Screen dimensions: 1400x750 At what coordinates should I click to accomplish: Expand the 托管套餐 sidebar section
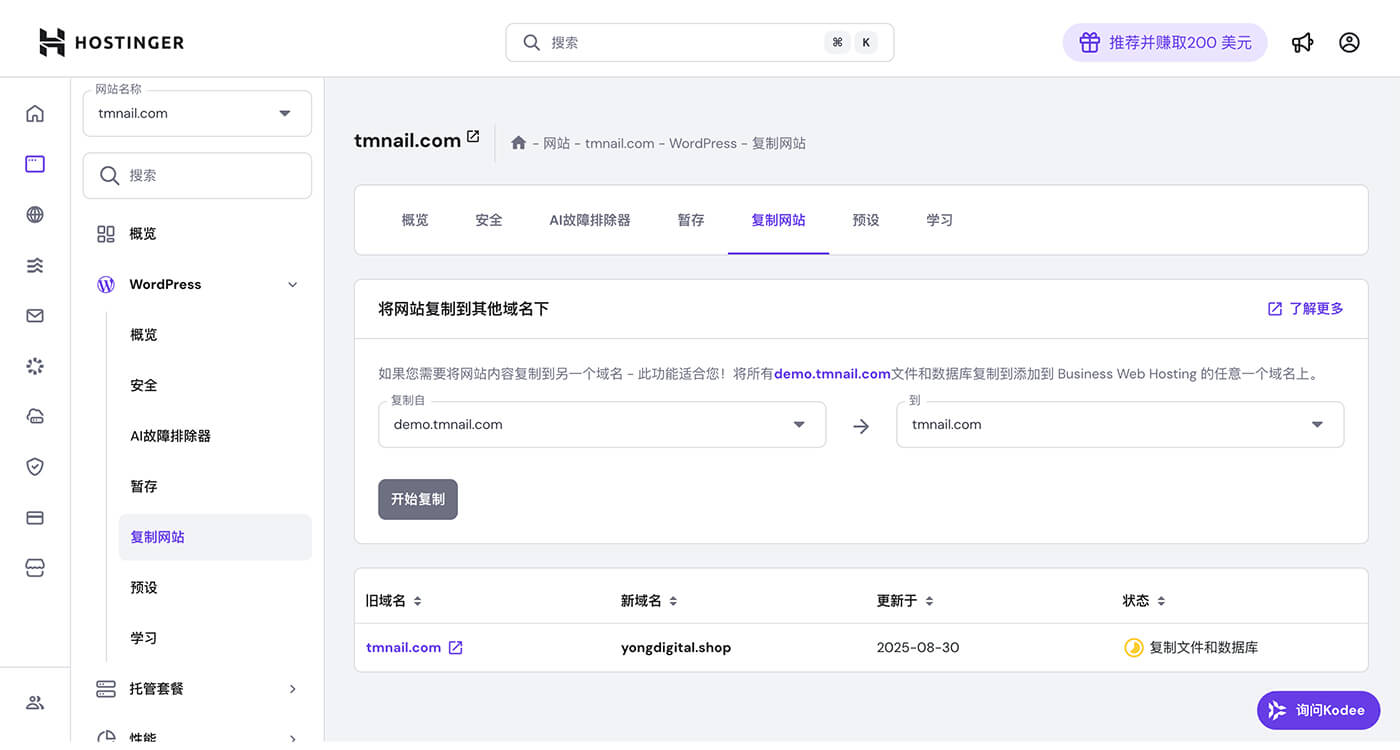[x=293, y=689]
